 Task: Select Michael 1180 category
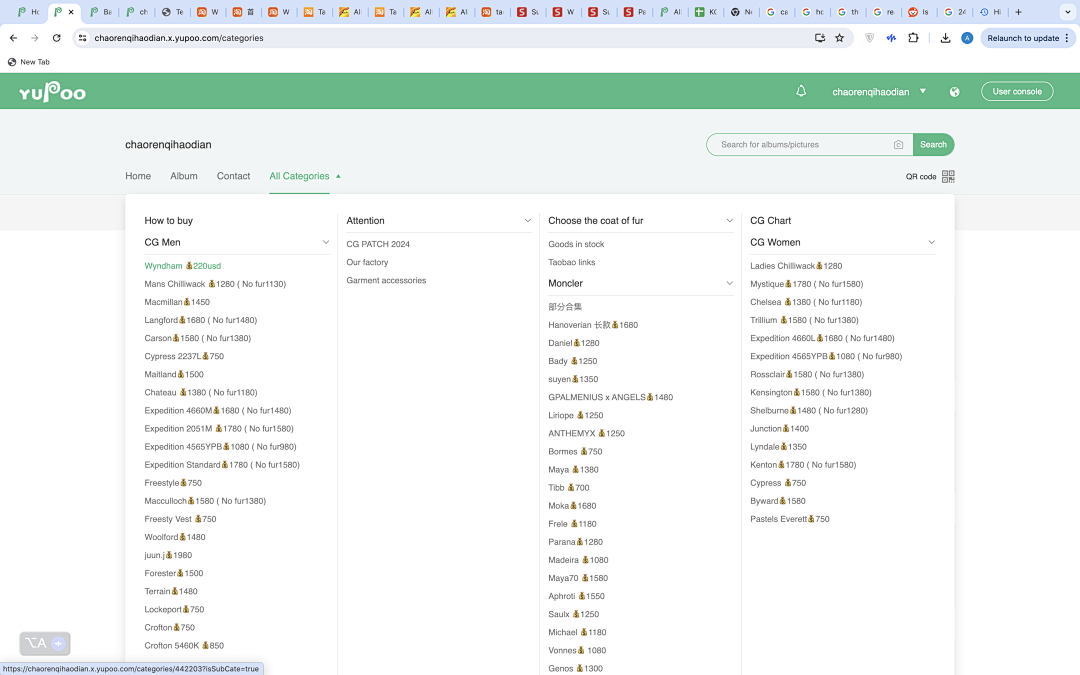click(577, 632)
